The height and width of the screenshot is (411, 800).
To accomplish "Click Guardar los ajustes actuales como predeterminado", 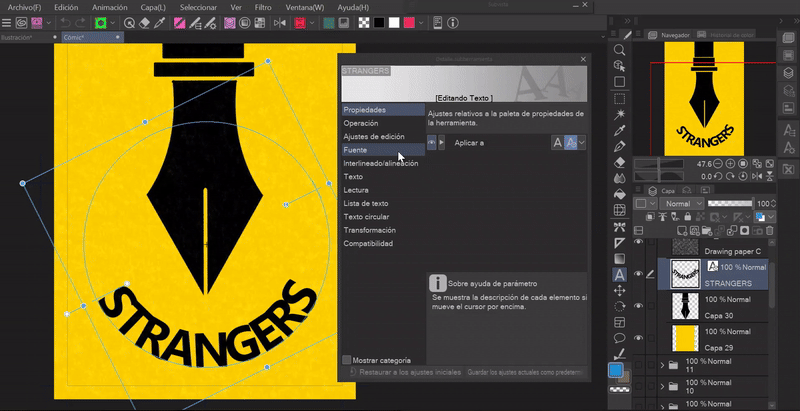I will [526, 372].
